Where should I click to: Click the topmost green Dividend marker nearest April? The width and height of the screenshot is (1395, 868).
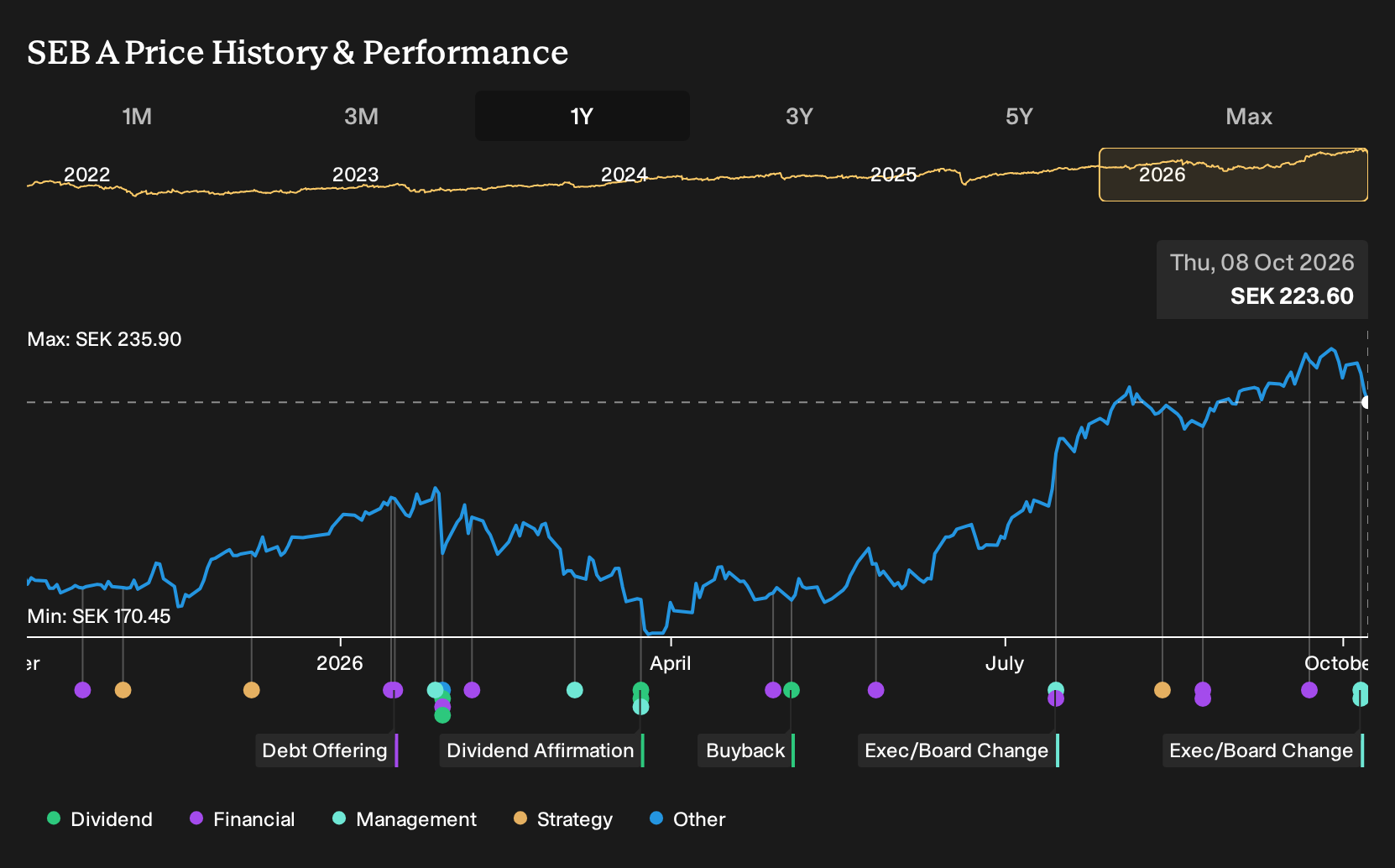coord(640,689)
